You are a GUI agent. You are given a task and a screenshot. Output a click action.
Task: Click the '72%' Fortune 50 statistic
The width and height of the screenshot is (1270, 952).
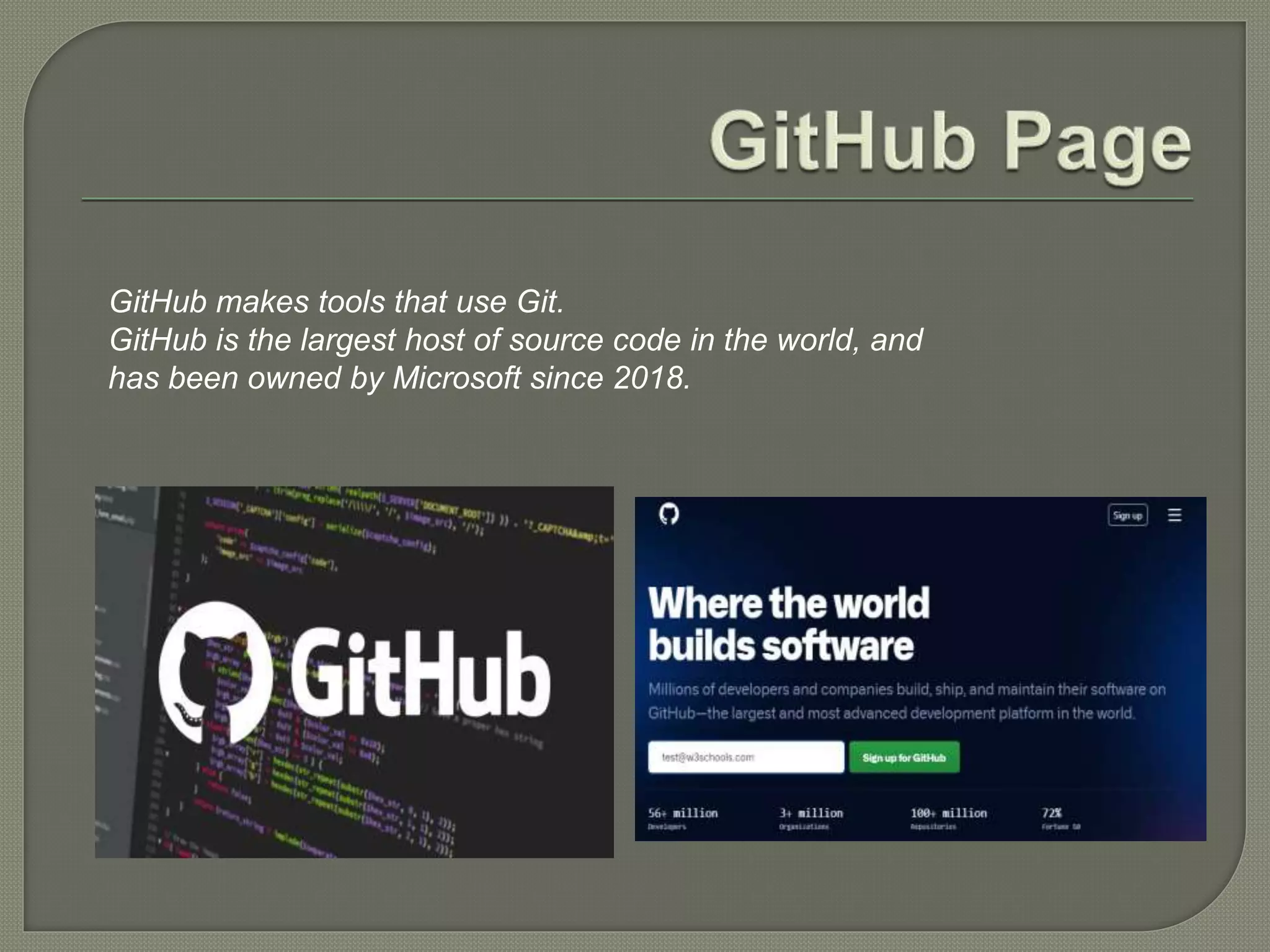1061,818
